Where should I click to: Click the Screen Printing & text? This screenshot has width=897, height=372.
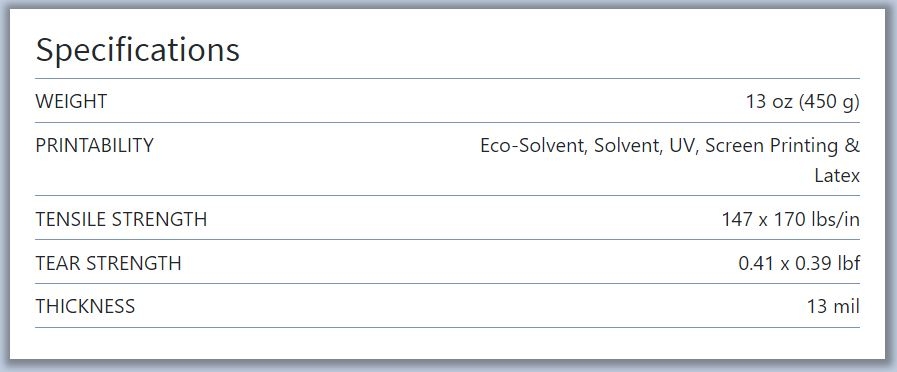tap(782, 146)
